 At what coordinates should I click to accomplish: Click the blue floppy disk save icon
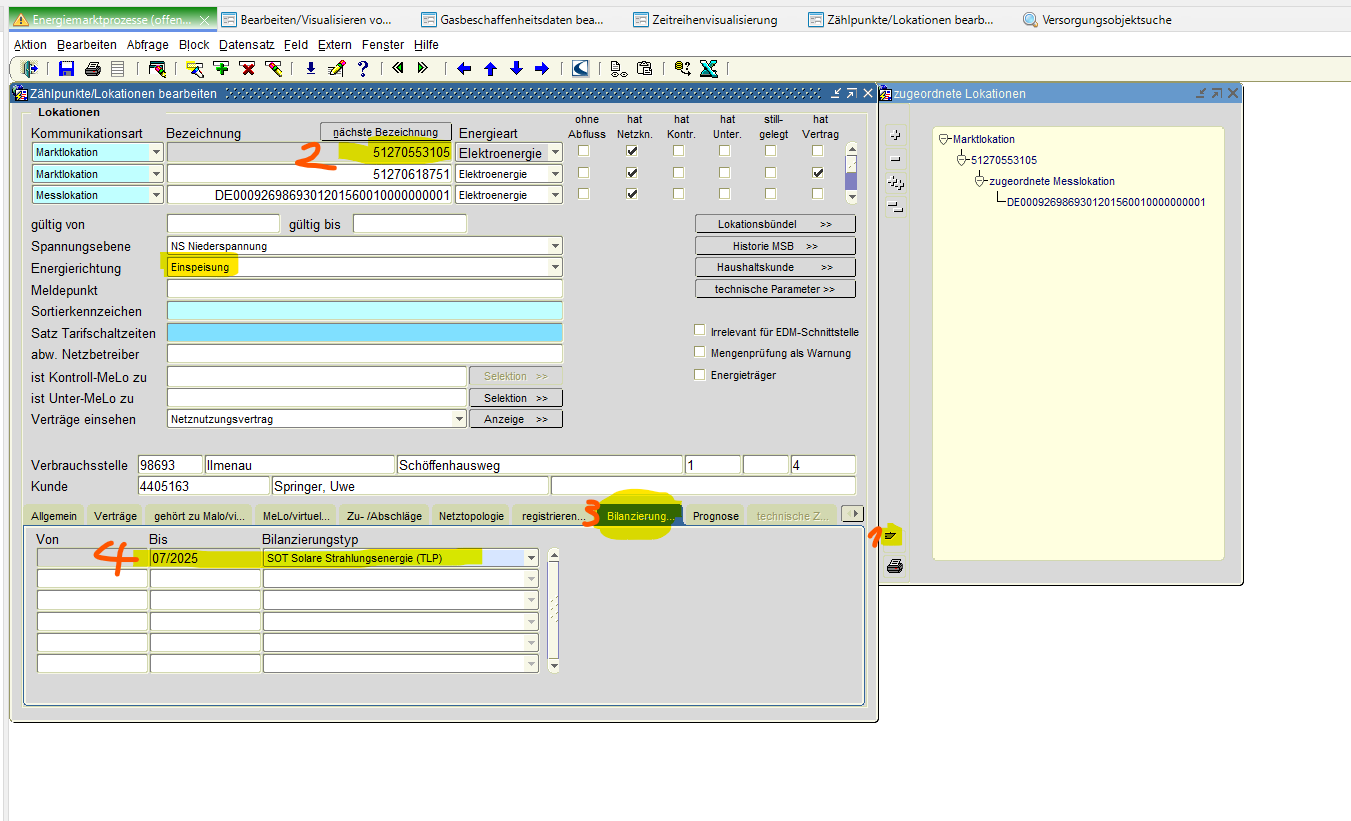point(67,69)
